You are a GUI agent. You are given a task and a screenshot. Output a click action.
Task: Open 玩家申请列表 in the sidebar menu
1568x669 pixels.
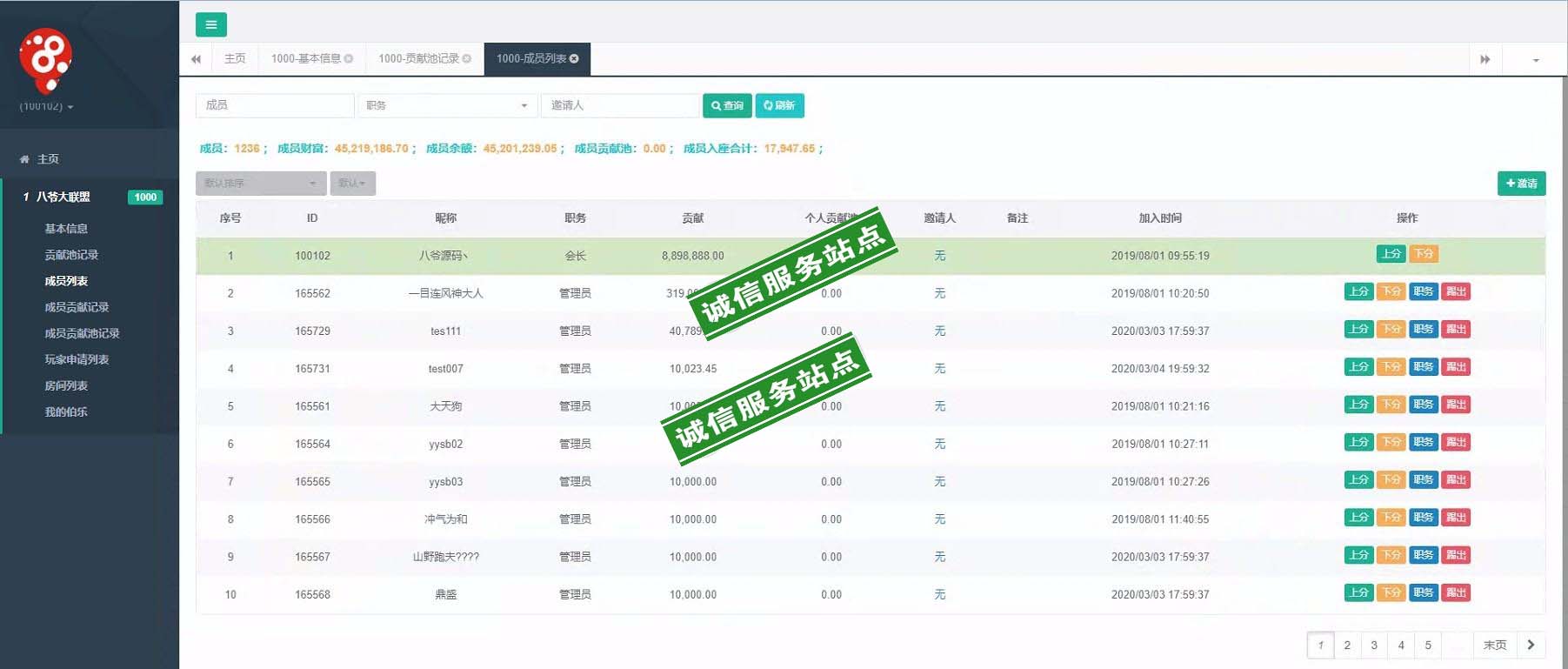[77, 359]
